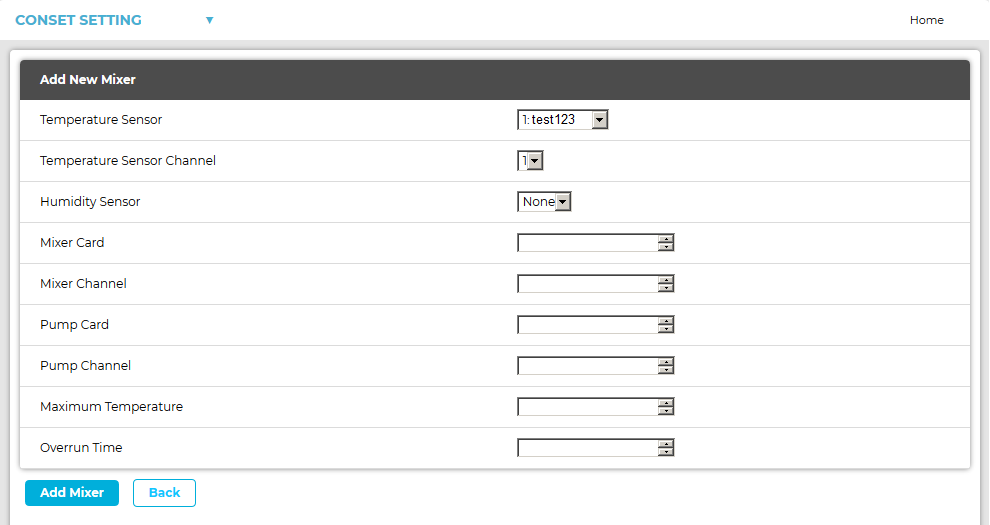Open the CONSET SETTING menu arrow

click(x=209, y=20)
